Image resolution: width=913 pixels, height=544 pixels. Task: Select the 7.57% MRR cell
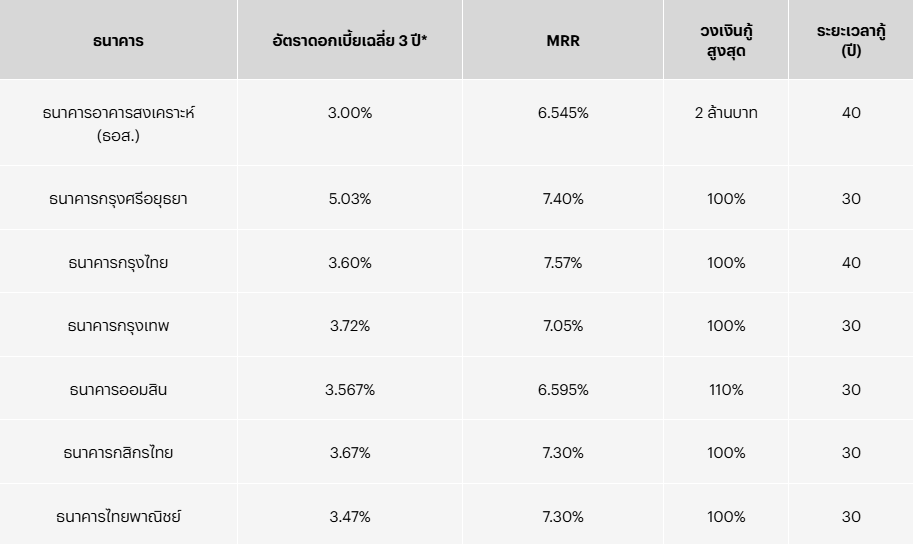click(563, 263)
